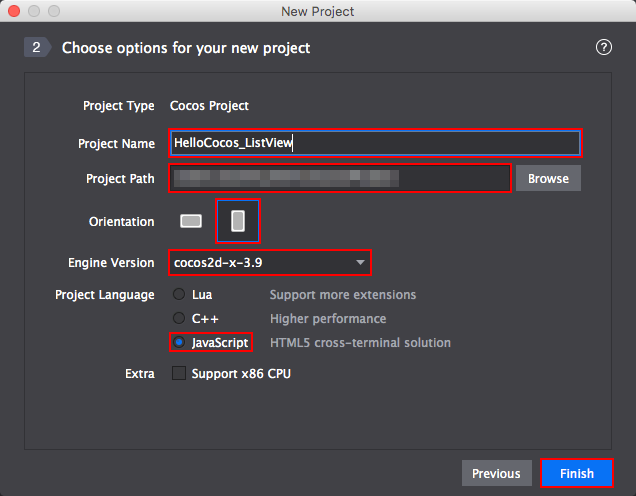Select landscape orientation icon

(x=191, y=221)
